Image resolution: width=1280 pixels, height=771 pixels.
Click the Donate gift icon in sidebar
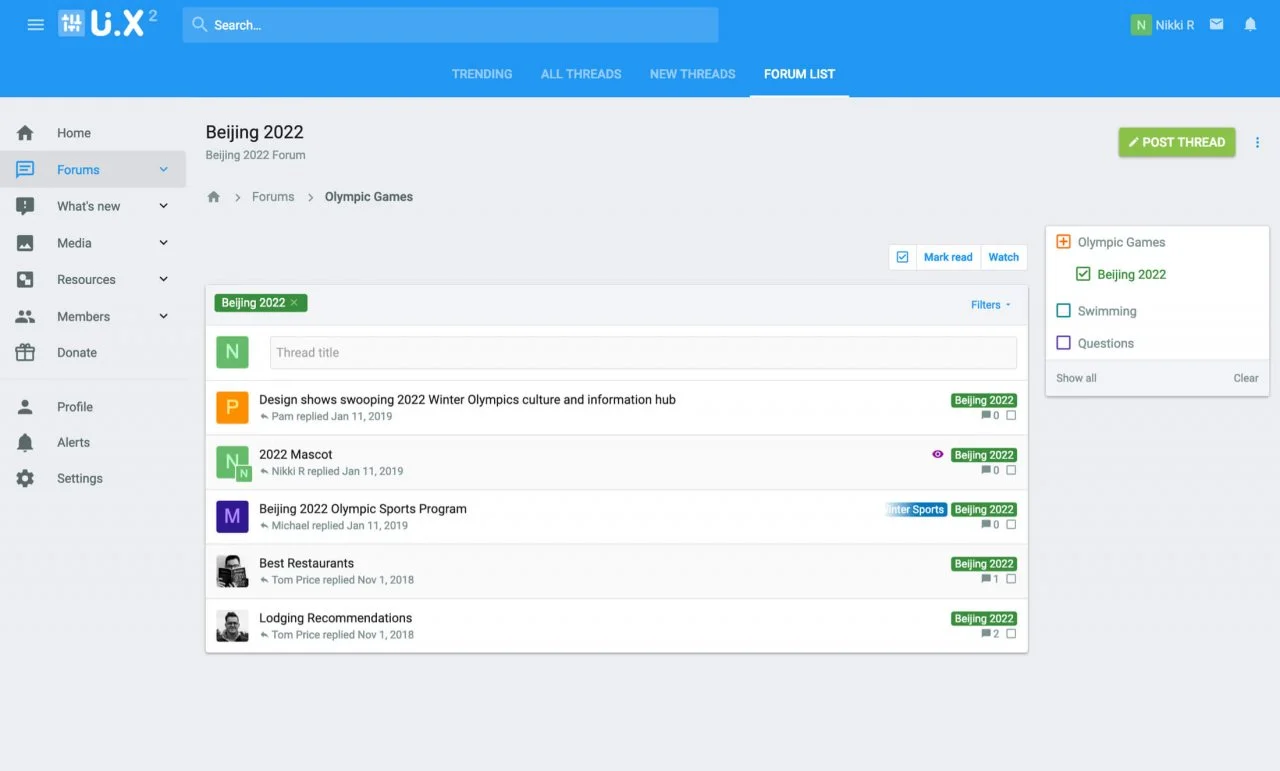25,353
